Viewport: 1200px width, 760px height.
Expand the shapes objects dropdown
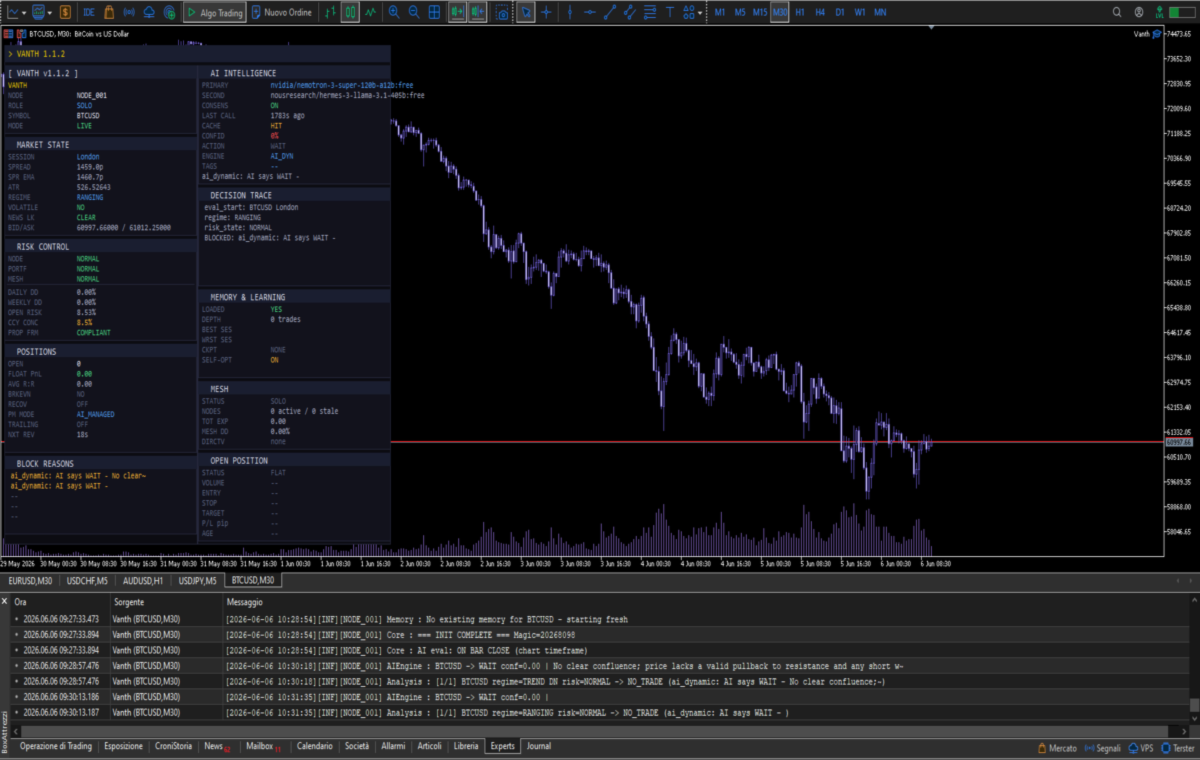coord(701,13)
